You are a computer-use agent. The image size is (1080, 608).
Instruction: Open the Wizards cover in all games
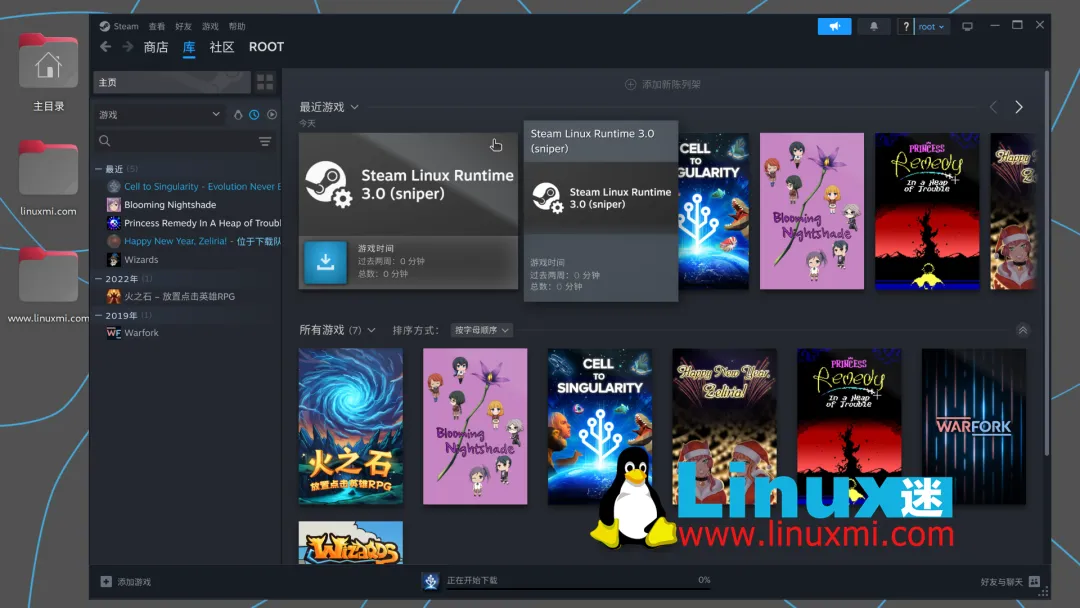[351, 543]
